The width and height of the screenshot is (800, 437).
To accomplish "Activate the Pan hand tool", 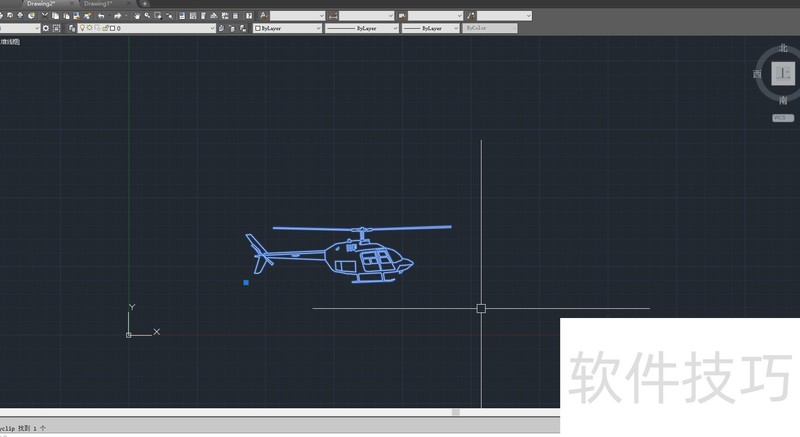I will pyautogui.click(x=137, y=16).
